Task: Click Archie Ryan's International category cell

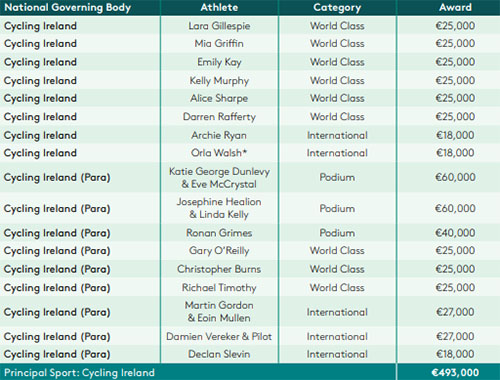Action: [x=337, y=135]
